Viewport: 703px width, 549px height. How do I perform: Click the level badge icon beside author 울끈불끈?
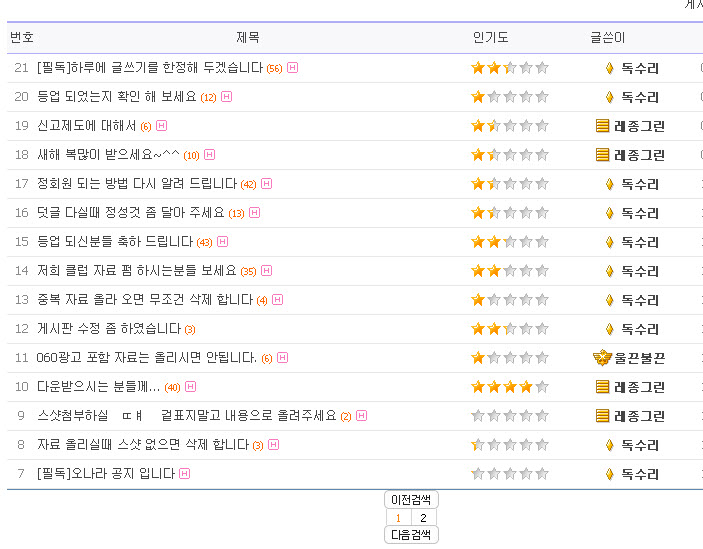click(601, 358)
